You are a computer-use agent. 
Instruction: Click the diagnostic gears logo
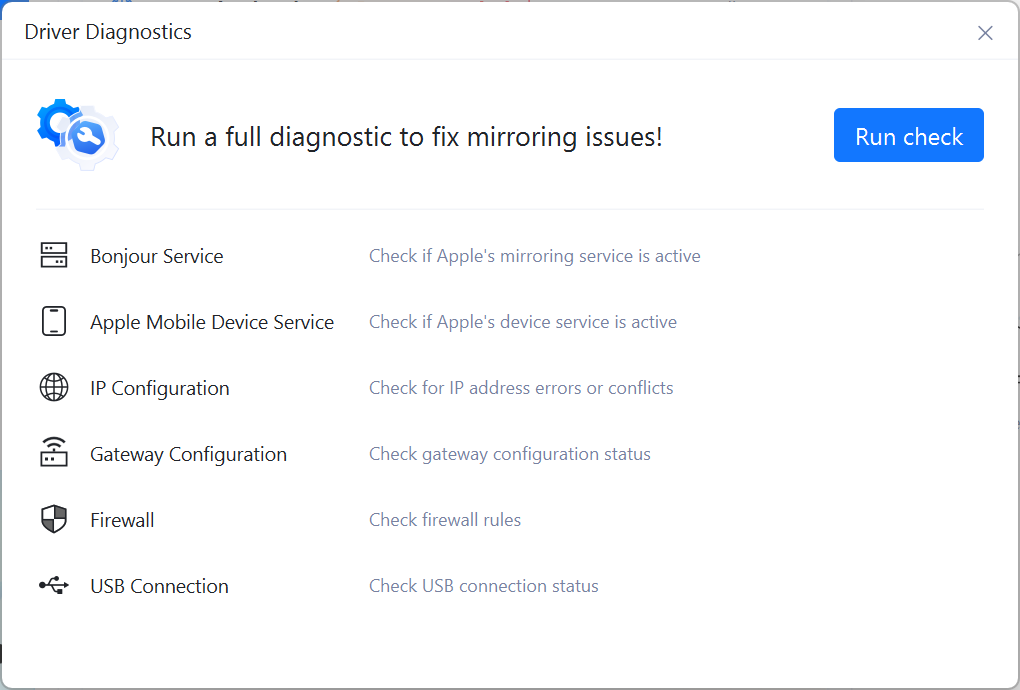pos(77,135)
